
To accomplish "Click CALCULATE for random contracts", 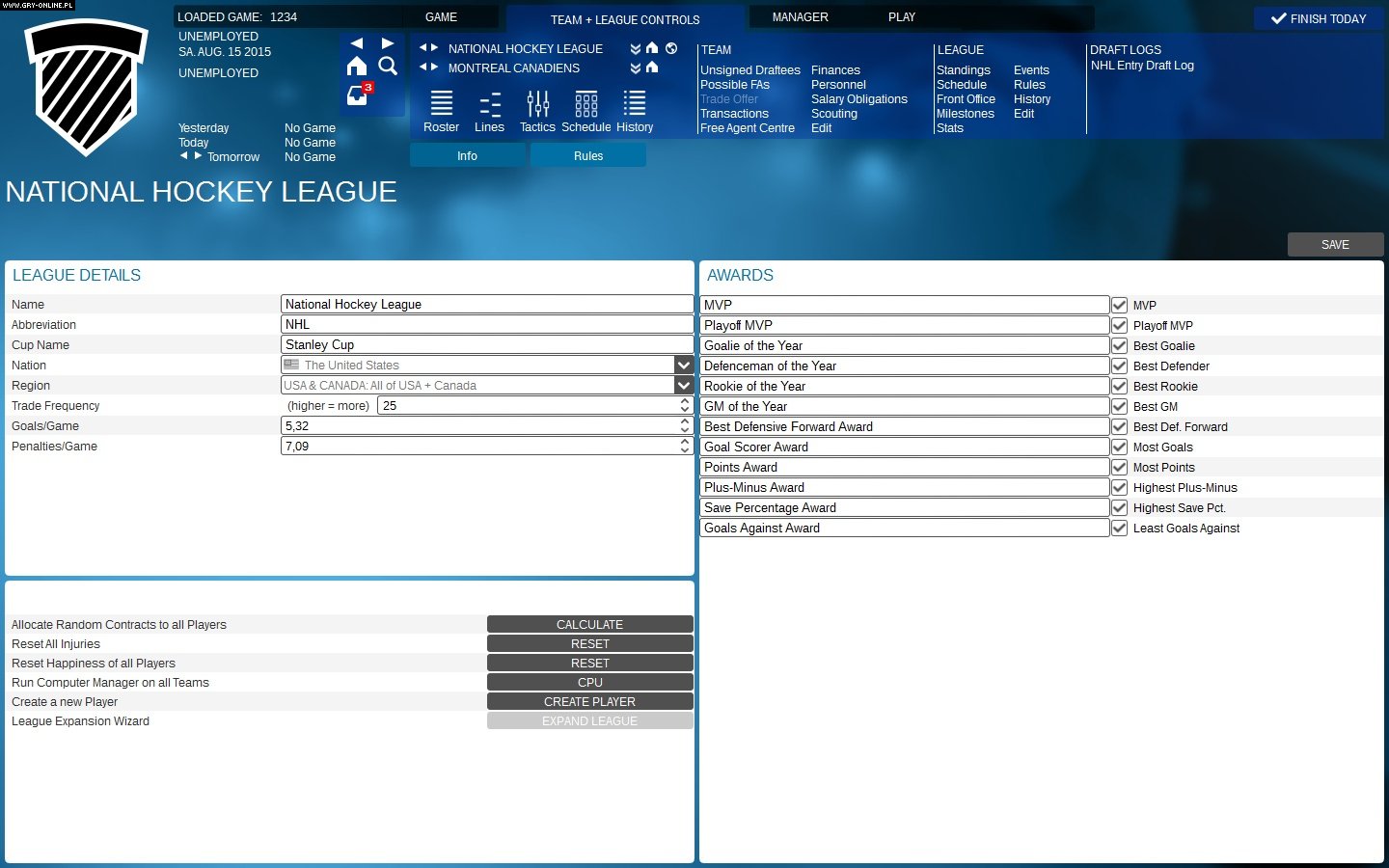I will [x=589, y=624].
